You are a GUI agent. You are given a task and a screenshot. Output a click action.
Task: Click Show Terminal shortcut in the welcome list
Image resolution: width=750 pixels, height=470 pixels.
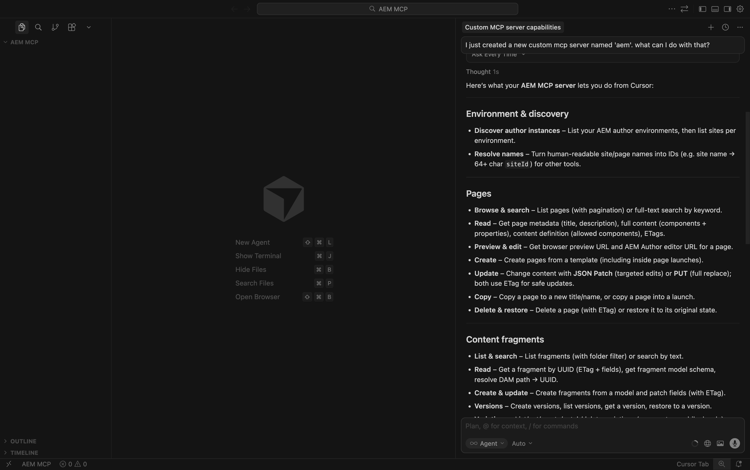[x=284, y=256]
